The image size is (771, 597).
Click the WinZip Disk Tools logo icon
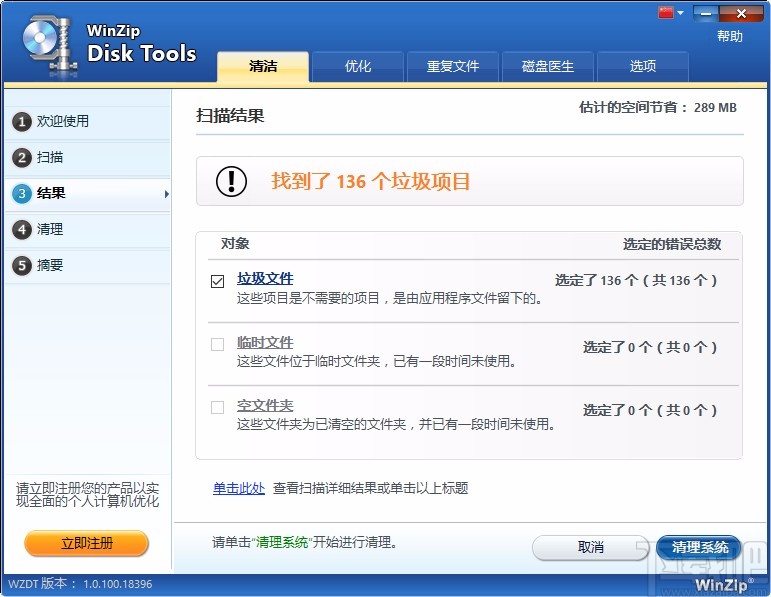49,45
